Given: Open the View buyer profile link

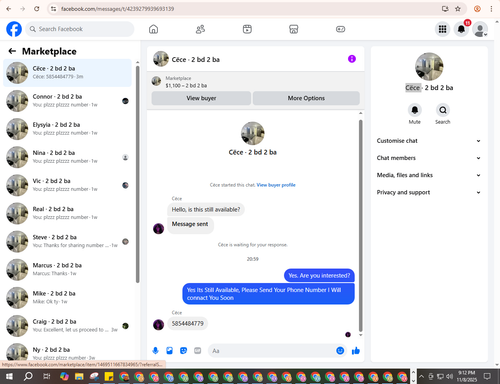Looking at the screenshot, I should pyautogui.click(x=276, y=185).
